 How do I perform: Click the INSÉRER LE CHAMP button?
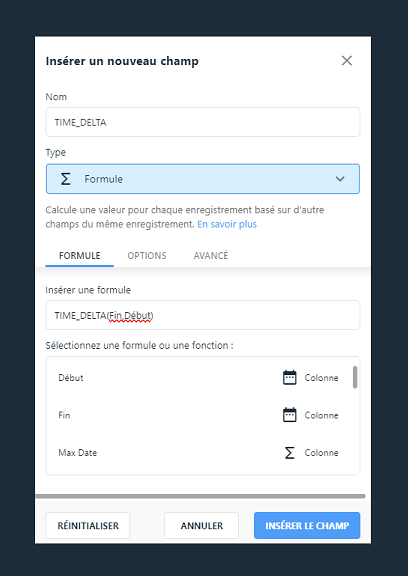coord(307,526)
